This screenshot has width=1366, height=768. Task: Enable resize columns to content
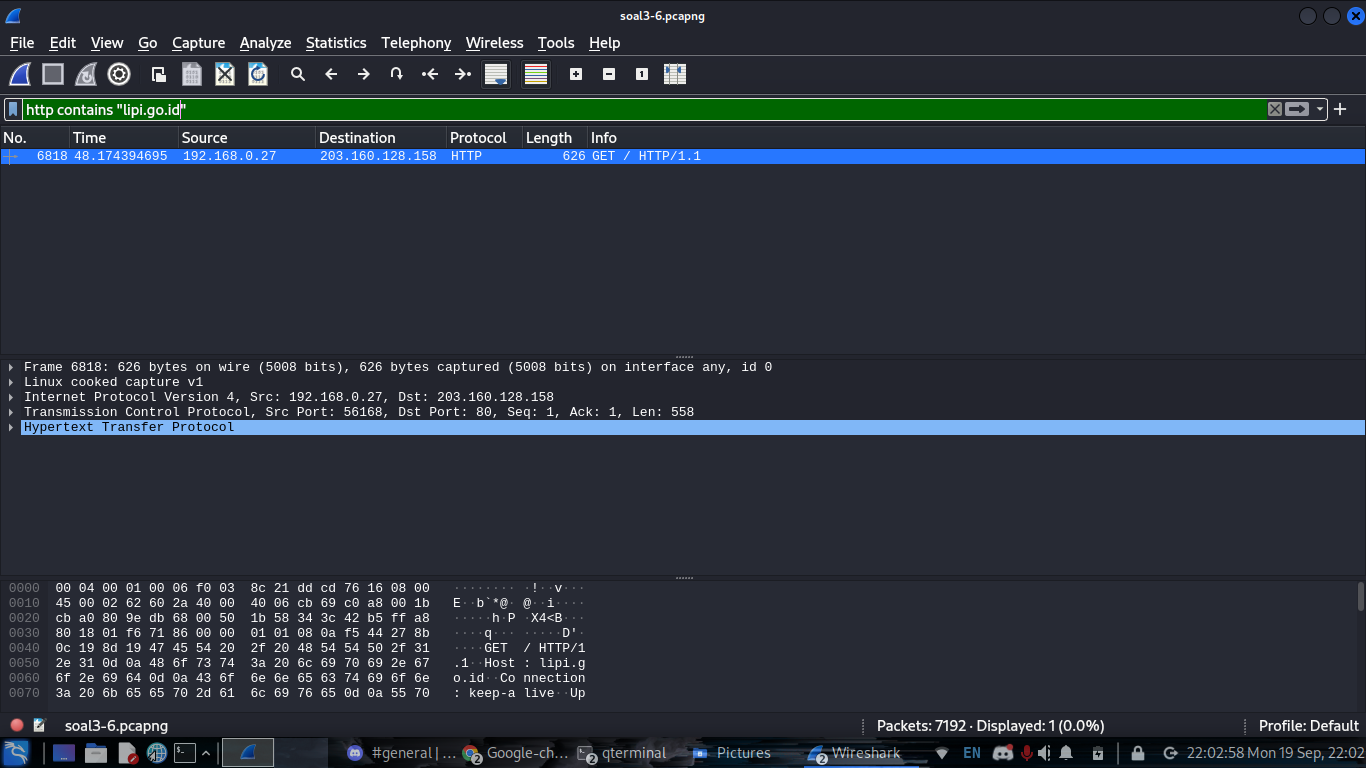click(675, 74)
